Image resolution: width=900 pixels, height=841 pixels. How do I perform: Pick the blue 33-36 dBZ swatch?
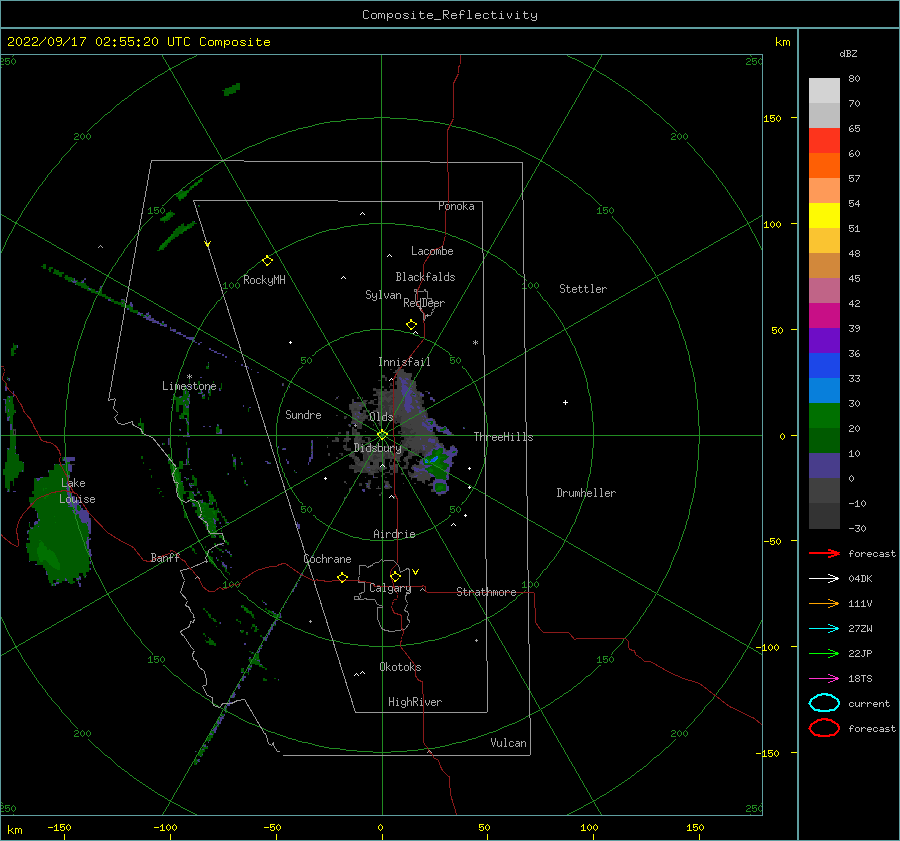(x=824, y=365)
